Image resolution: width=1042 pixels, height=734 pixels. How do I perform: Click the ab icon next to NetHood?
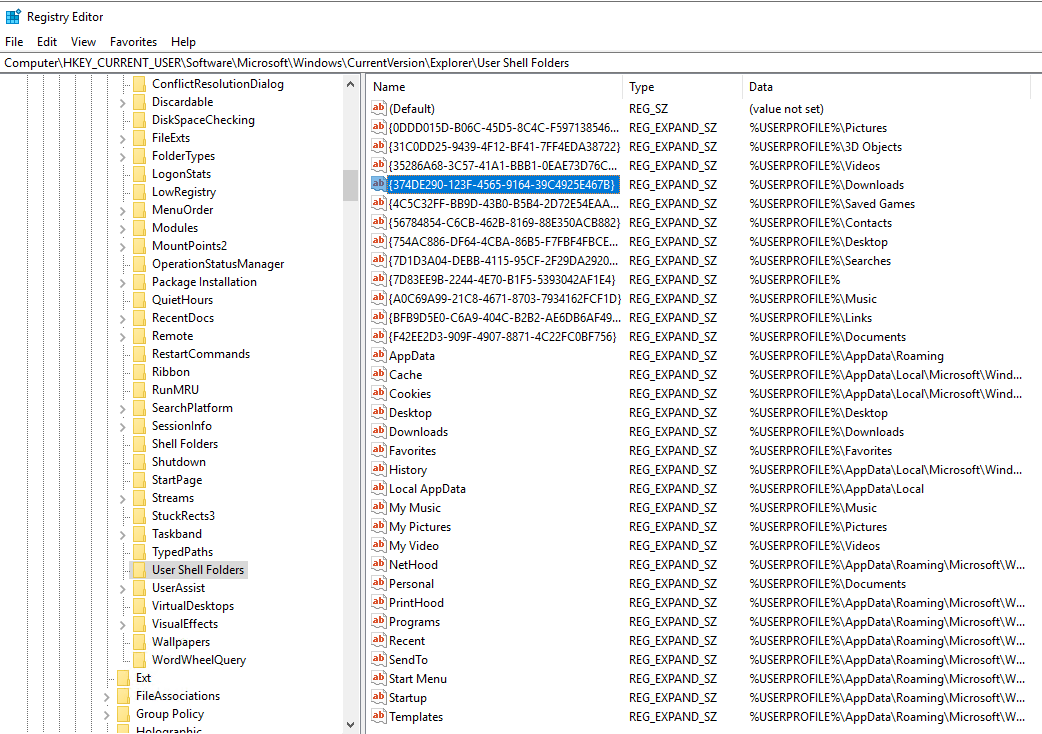pyautogui.click(x=378, y=564)
